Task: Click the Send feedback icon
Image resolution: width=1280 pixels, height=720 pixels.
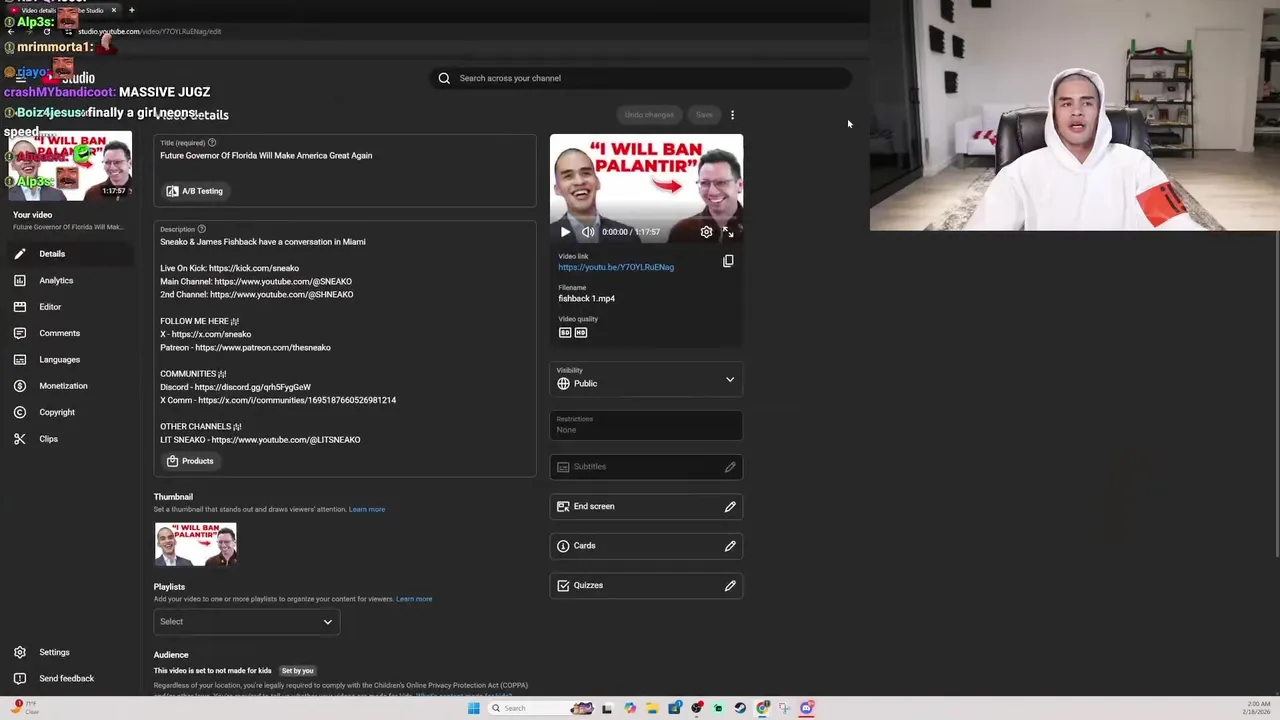Action: coord(19,678)
